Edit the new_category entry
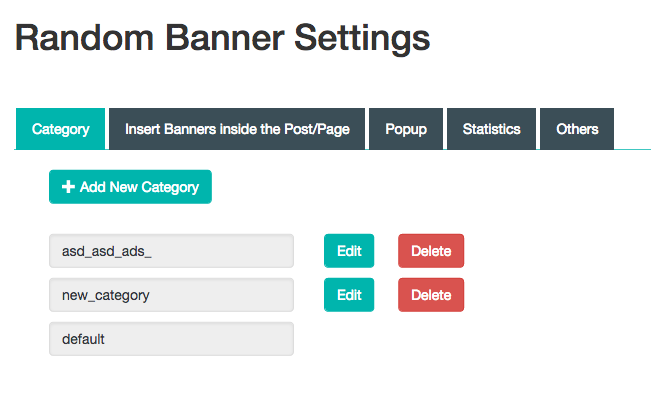The height and width of the screenshot is (408, 651). pyautogui.click(x=349, y=295)
